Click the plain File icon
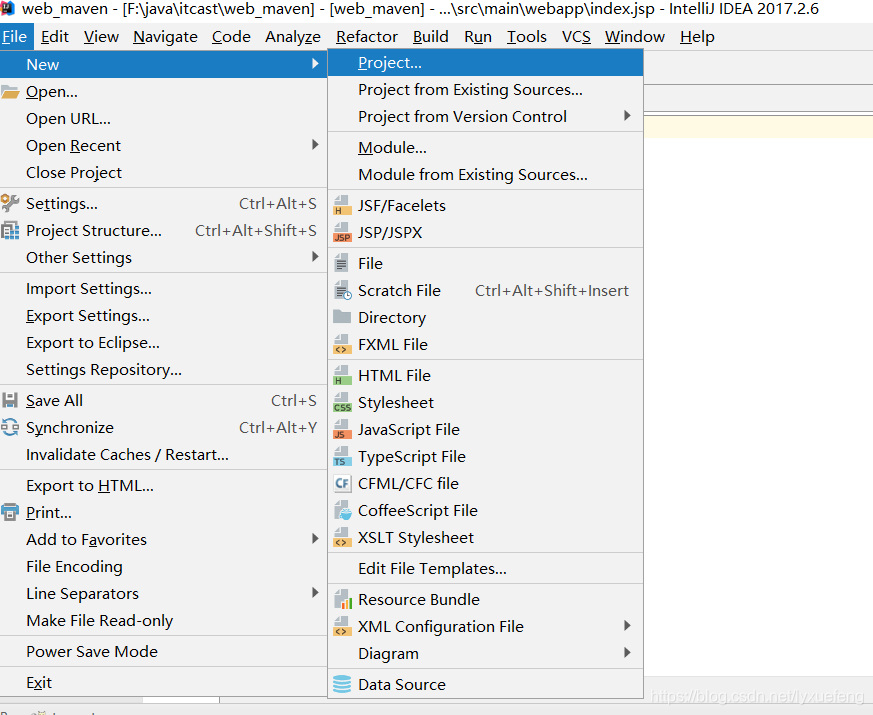This screenshot has width=873, height=715. click(x=341, y=263)
